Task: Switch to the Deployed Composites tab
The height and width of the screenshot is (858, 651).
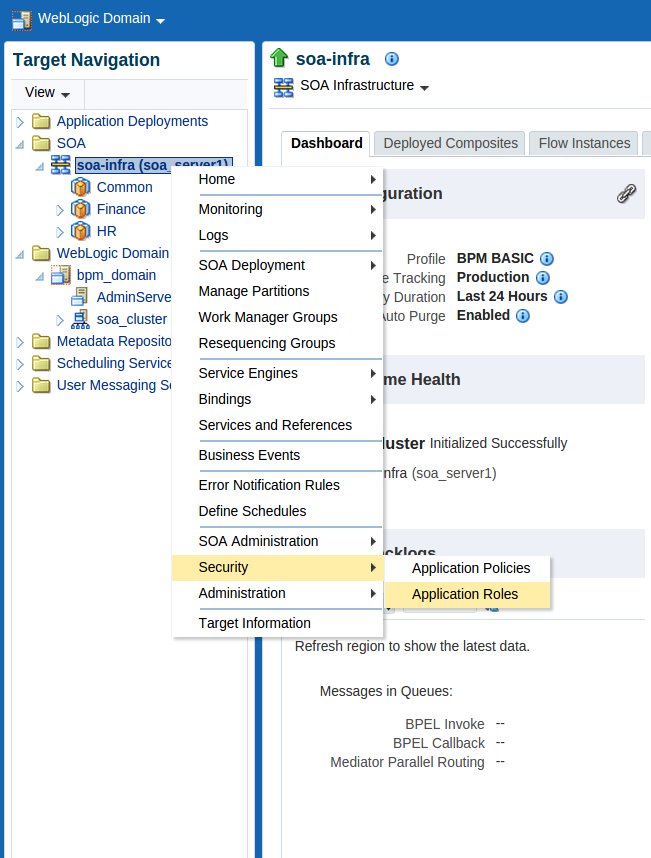Action: pyautogui.click(x=450, y=143)
